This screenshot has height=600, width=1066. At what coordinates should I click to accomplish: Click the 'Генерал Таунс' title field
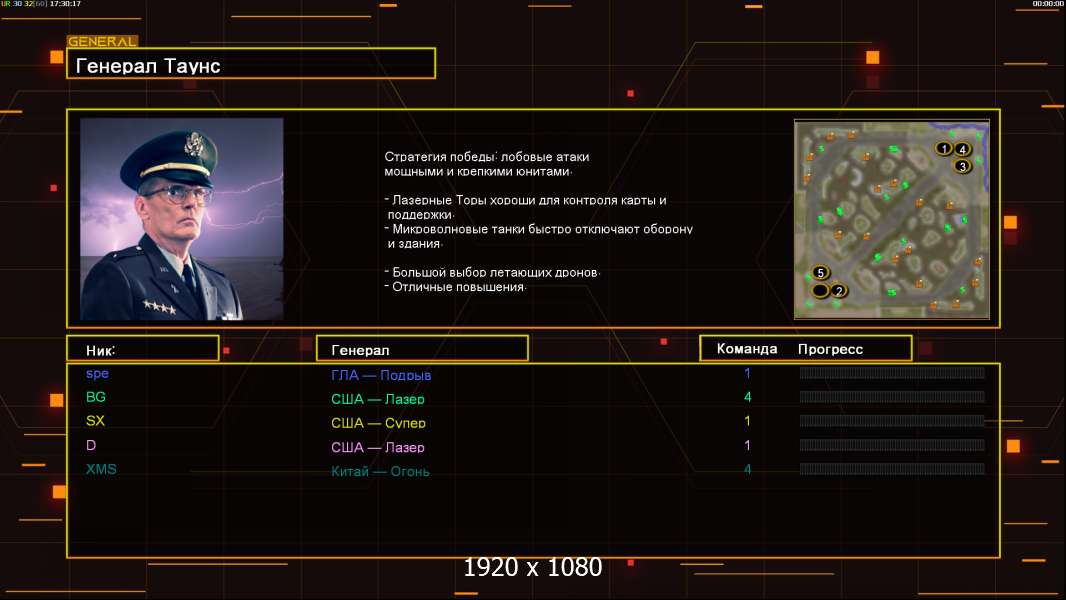click(251, 63)
